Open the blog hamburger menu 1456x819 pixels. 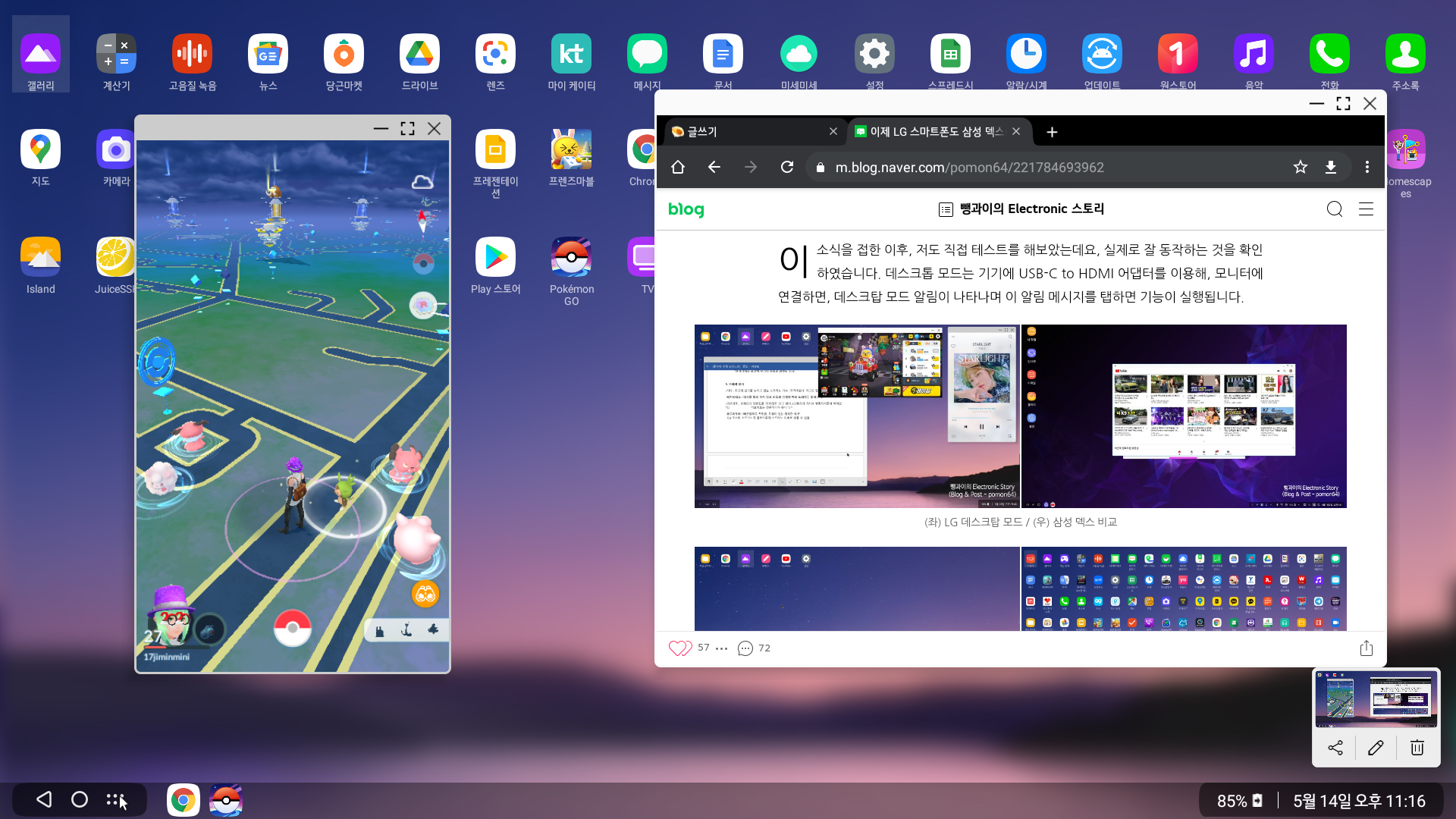coord(1366,209)
